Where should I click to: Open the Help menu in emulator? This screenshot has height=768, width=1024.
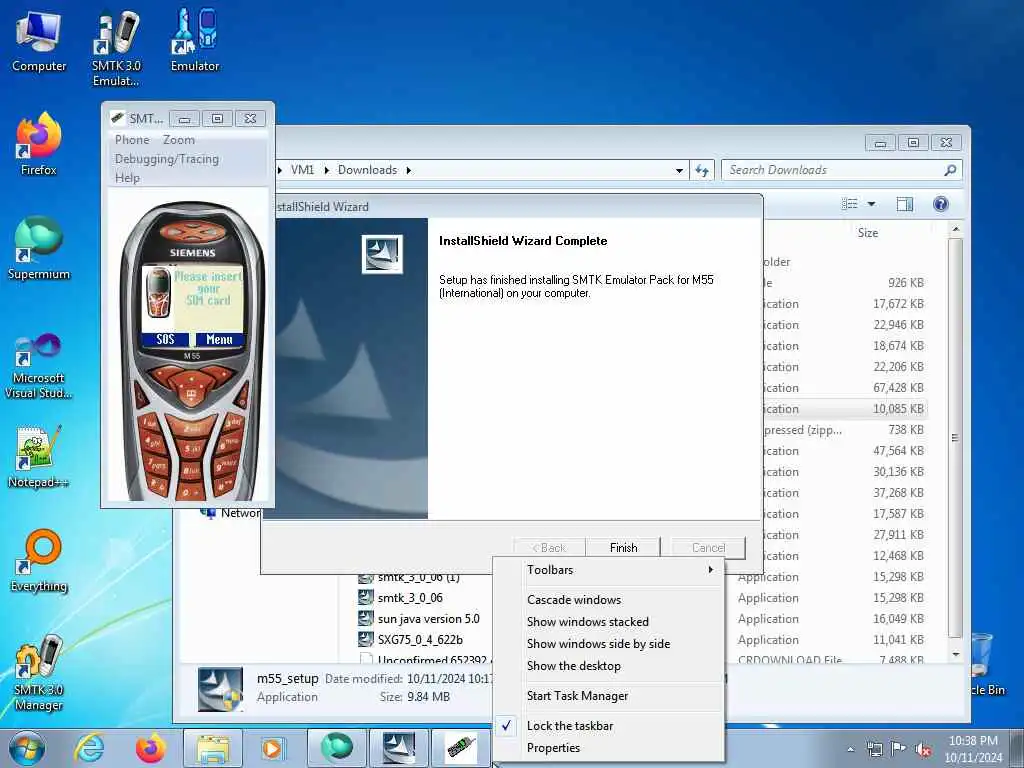tap(127, 178)
